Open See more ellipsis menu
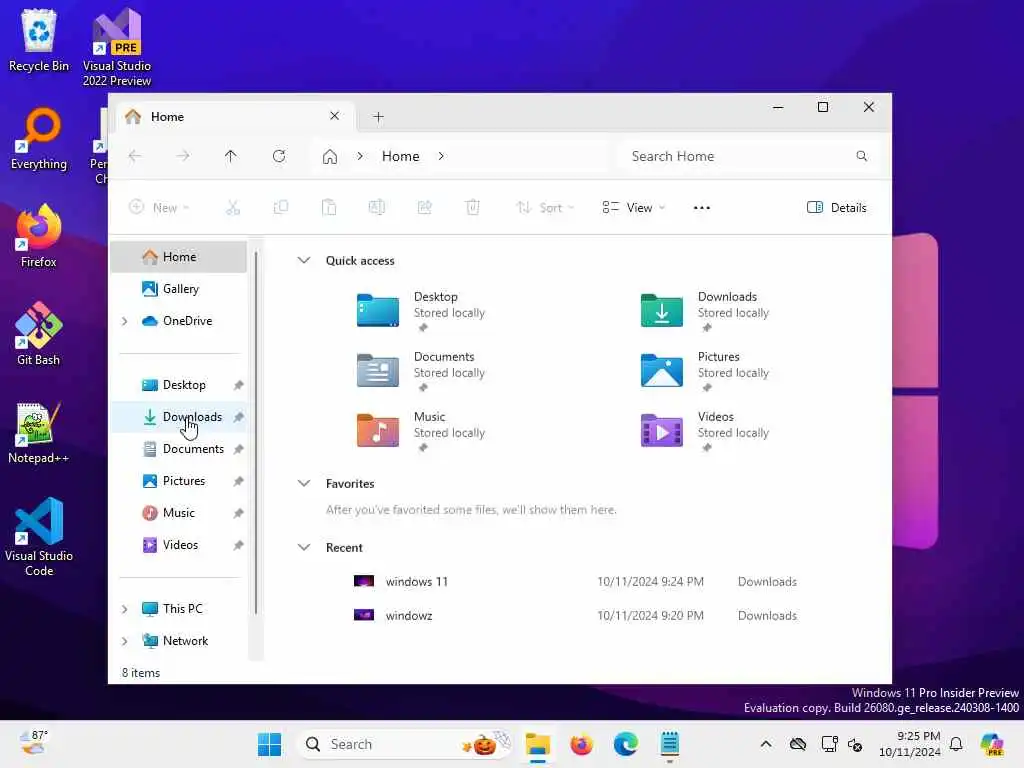This screenshot has height=768, width=1024. click(701, 208)
